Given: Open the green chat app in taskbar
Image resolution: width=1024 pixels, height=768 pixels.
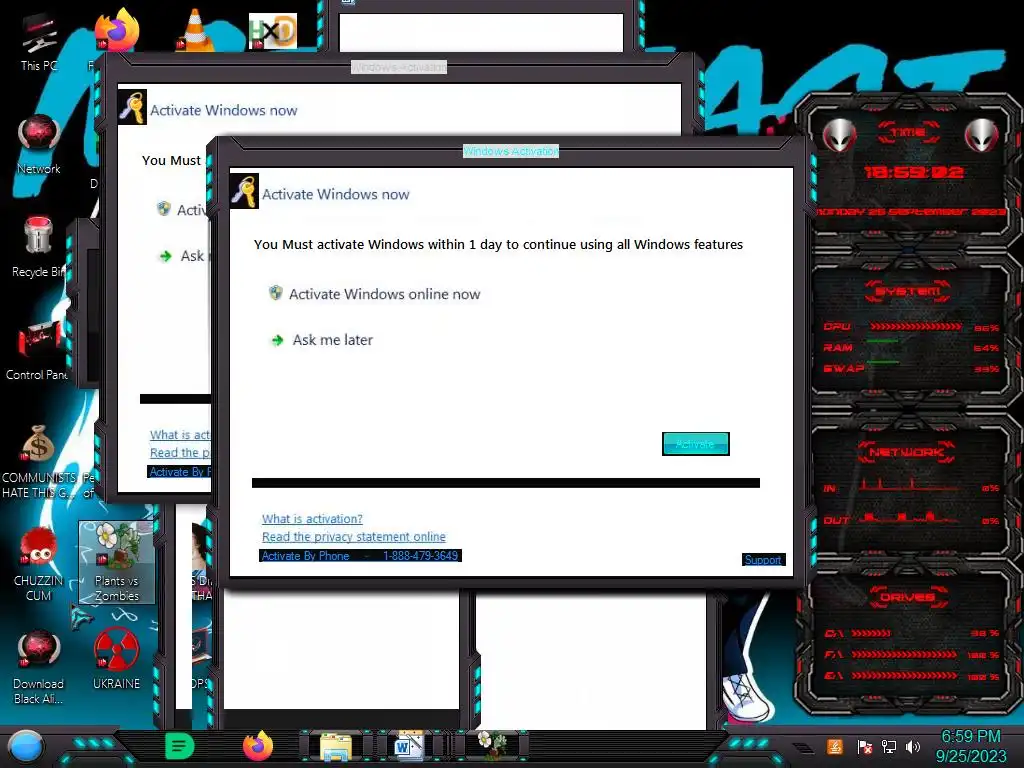Looking at the screenshot, I should 180,746.
